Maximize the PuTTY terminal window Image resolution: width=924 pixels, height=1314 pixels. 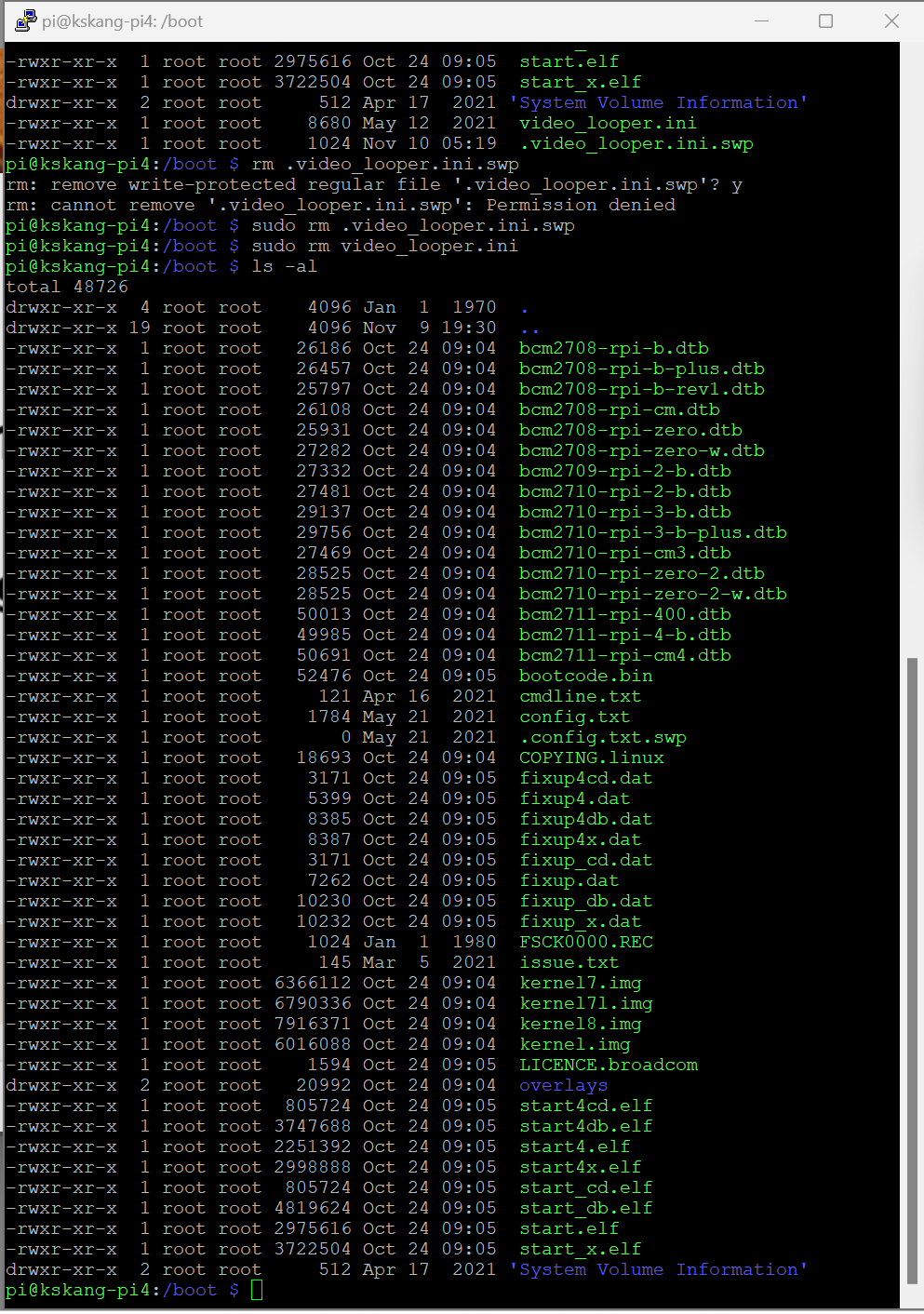pos(825,20)
